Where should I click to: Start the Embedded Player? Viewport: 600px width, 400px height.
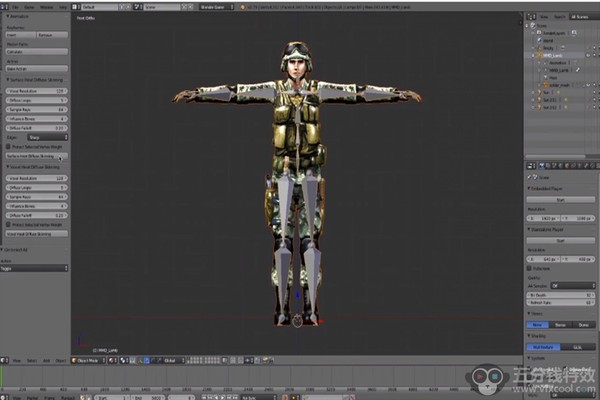pos(561,201)
